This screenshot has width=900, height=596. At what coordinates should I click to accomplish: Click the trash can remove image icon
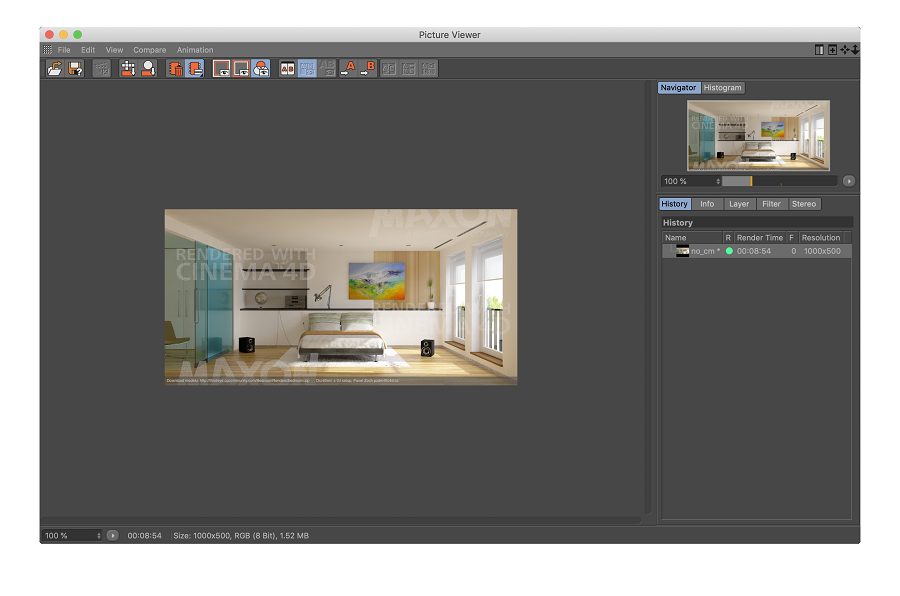click(175, 69)
